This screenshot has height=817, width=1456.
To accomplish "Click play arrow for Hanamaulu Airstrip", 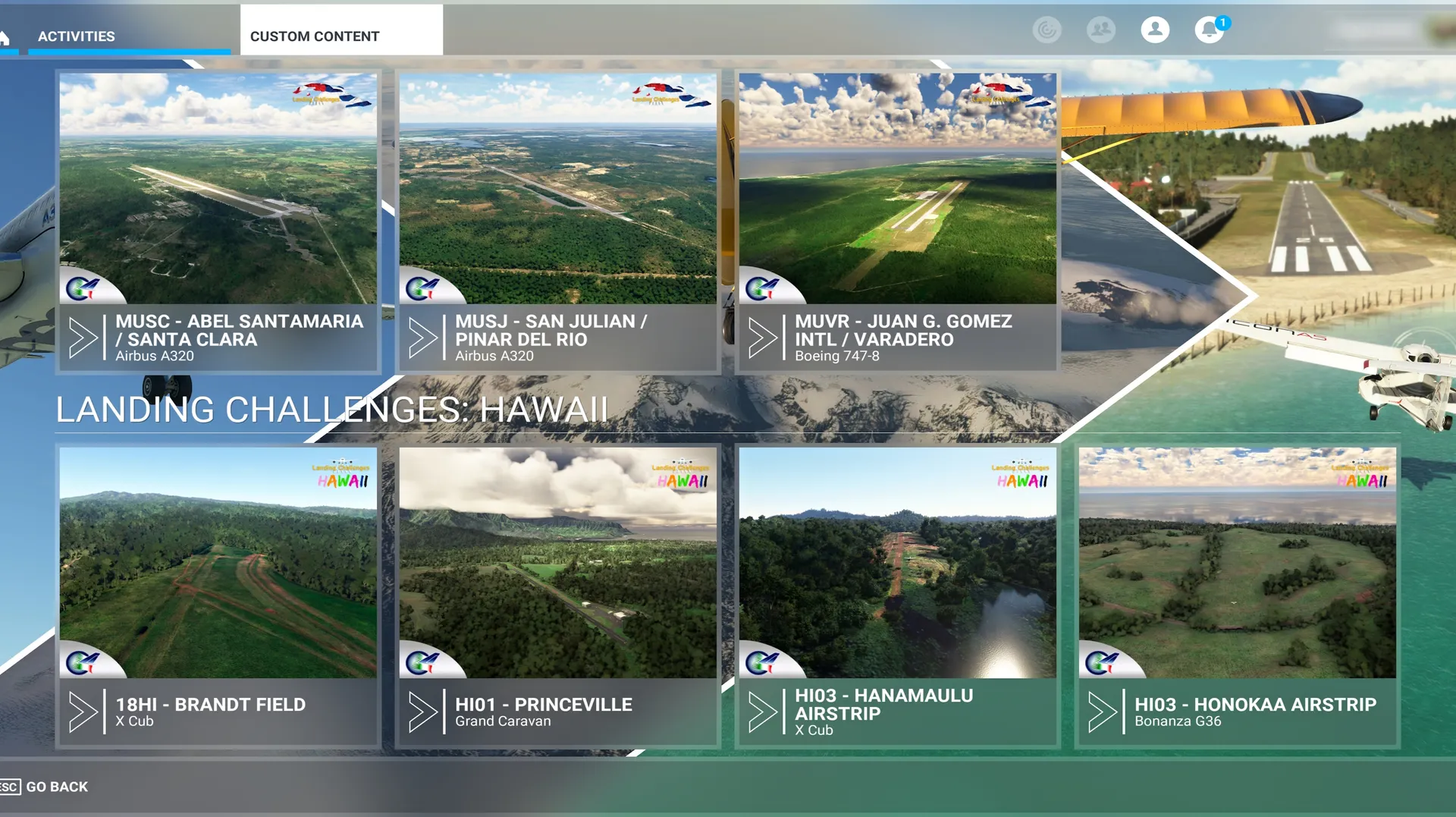I will point(762,712).
